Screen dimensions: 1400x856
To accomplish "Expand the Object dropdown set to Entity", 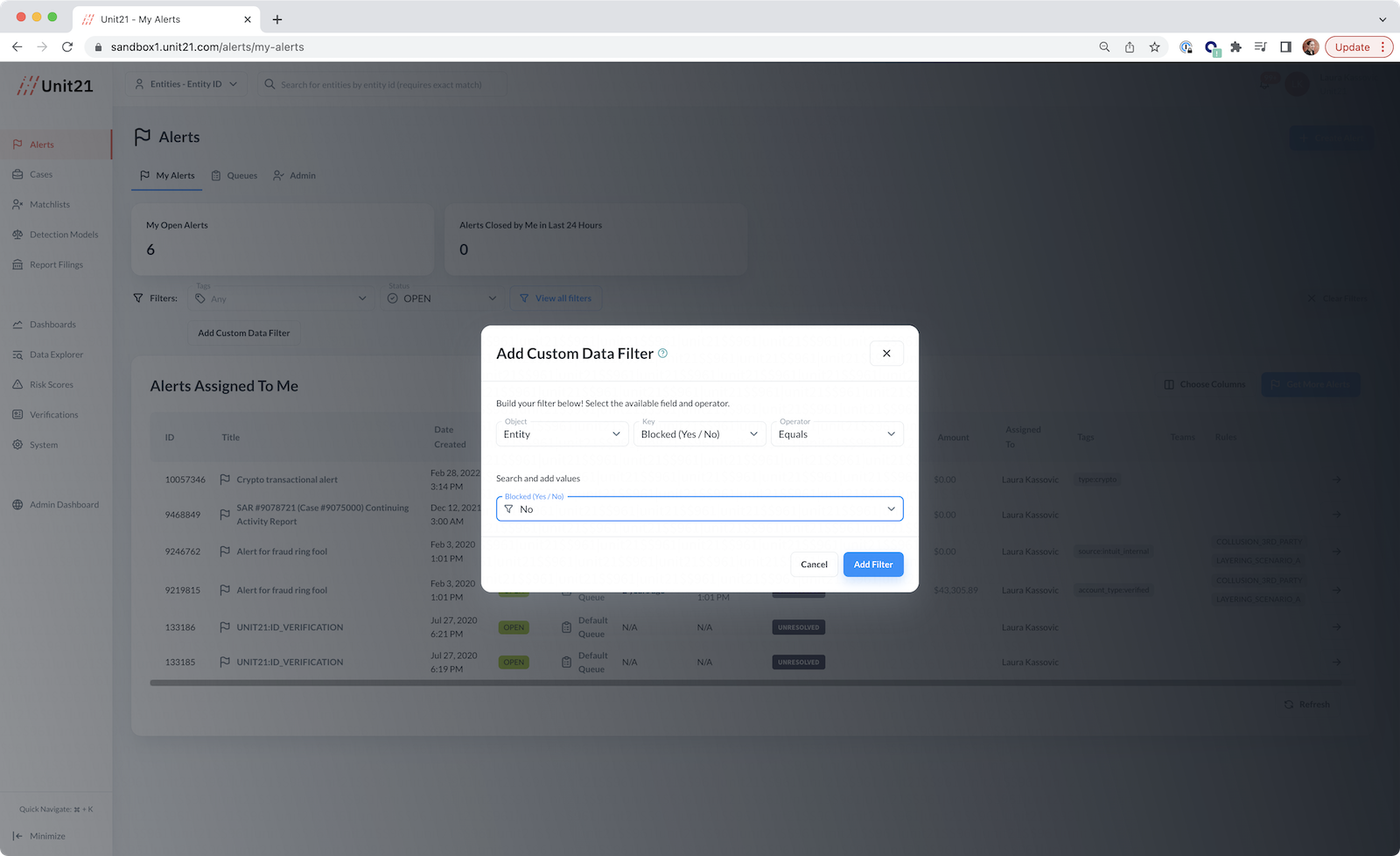I will 562,434.
